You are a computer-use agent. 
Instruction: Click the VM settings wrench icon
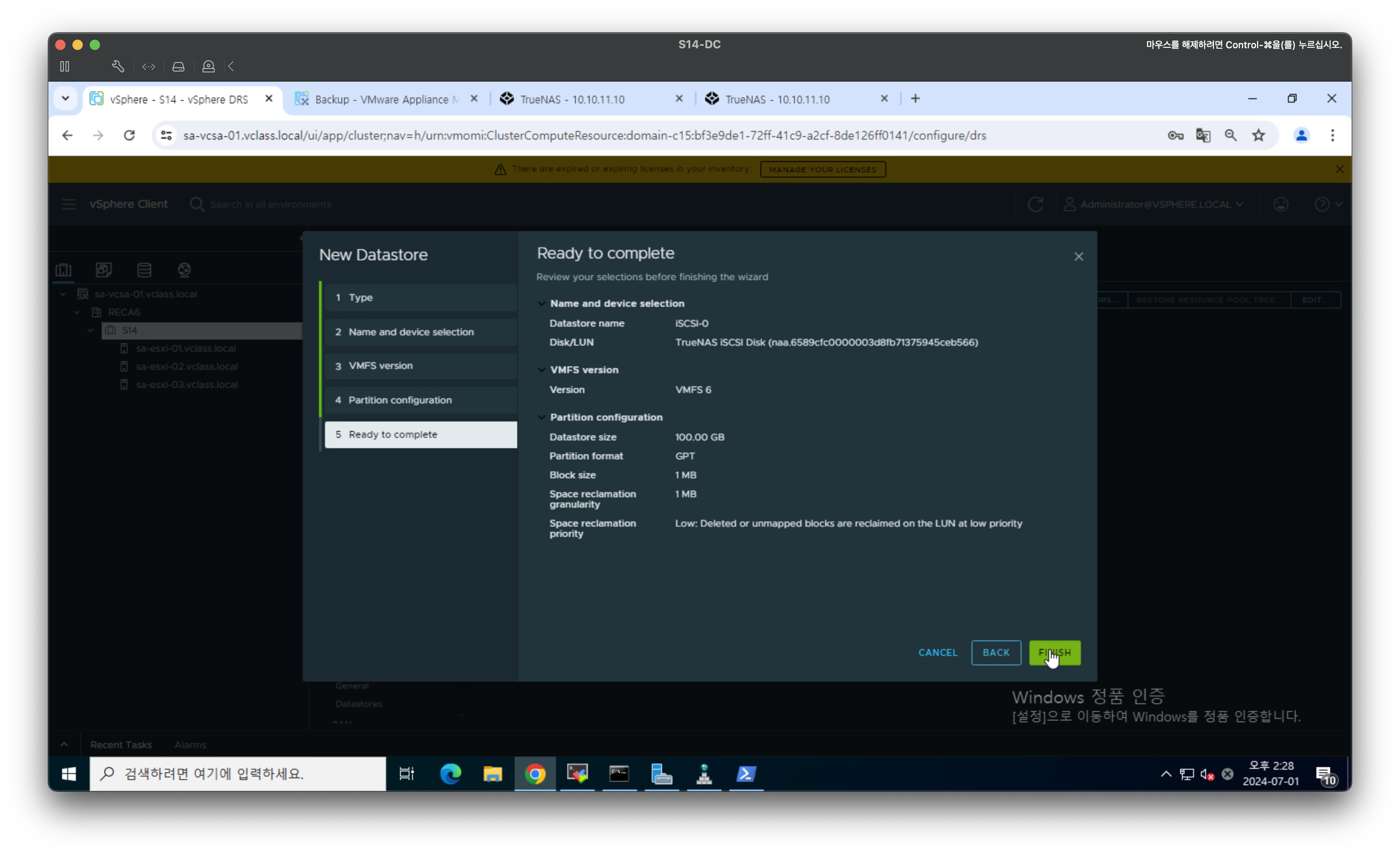(x=118, y=66)
